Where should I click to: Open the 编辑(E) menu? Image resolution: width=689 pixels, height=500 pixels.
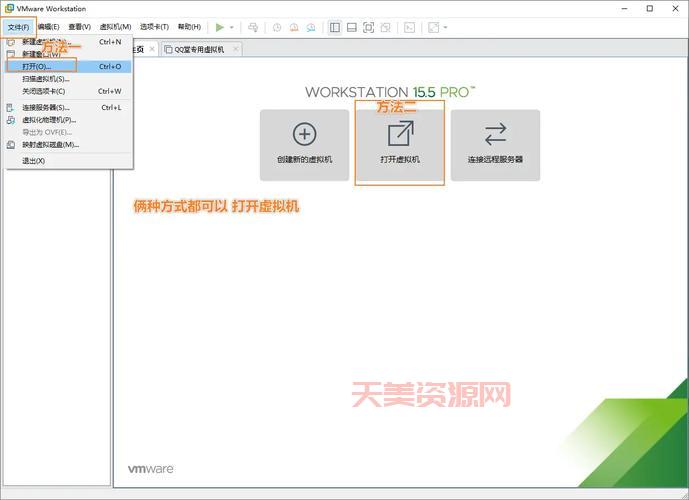48,27
